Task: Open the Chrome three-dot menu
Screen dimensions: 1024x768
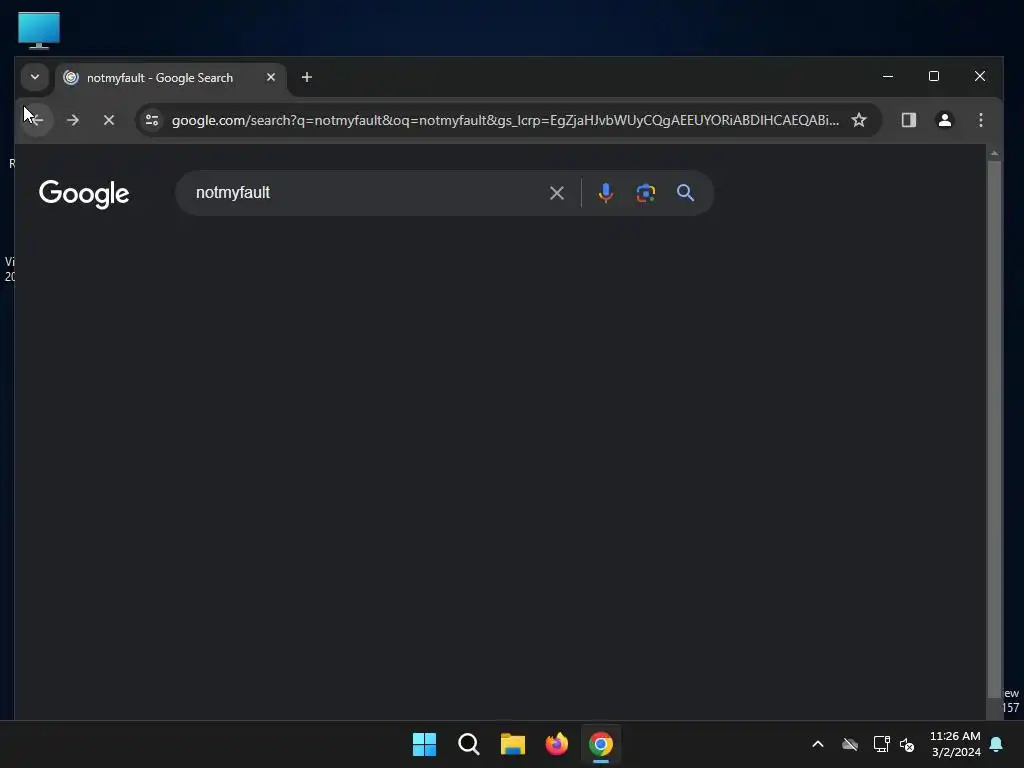Action: (980, 120)
